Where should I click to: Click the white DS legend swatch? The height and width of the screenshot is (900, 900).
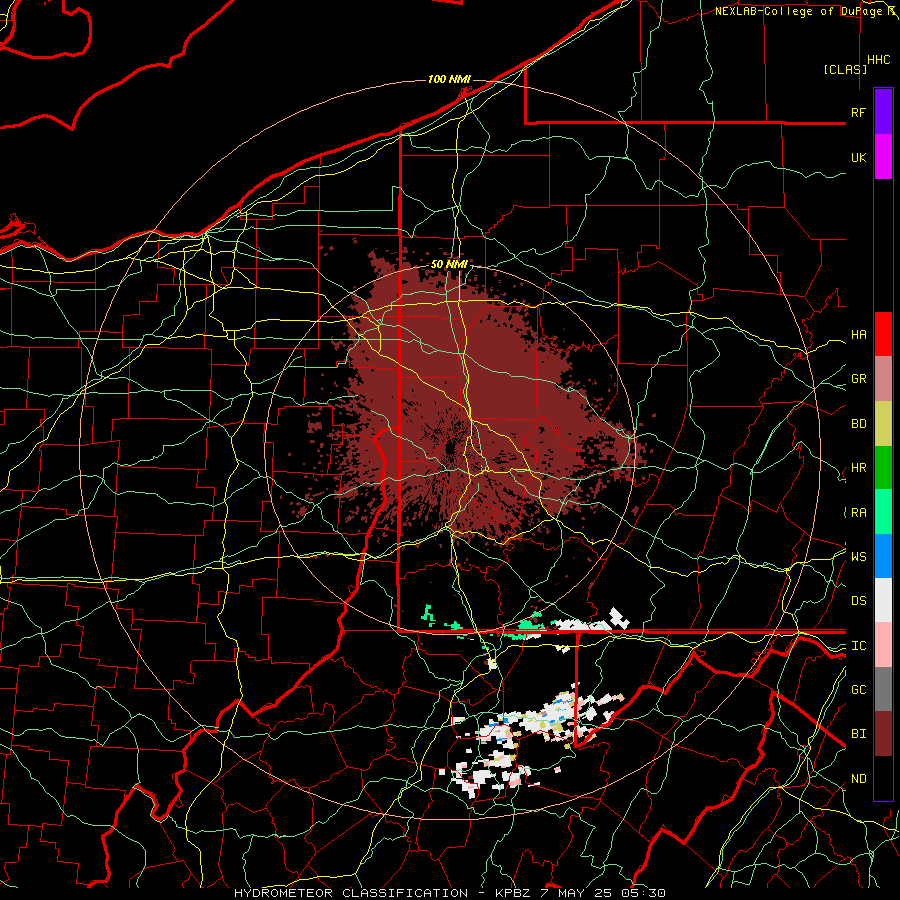(x=883, y=600)
